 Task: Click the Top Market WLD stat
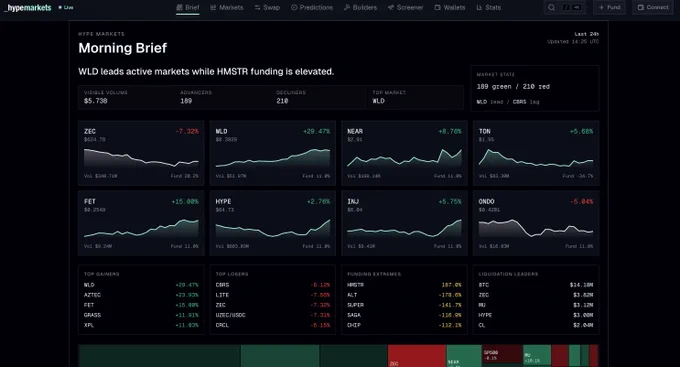coord(415,97)
